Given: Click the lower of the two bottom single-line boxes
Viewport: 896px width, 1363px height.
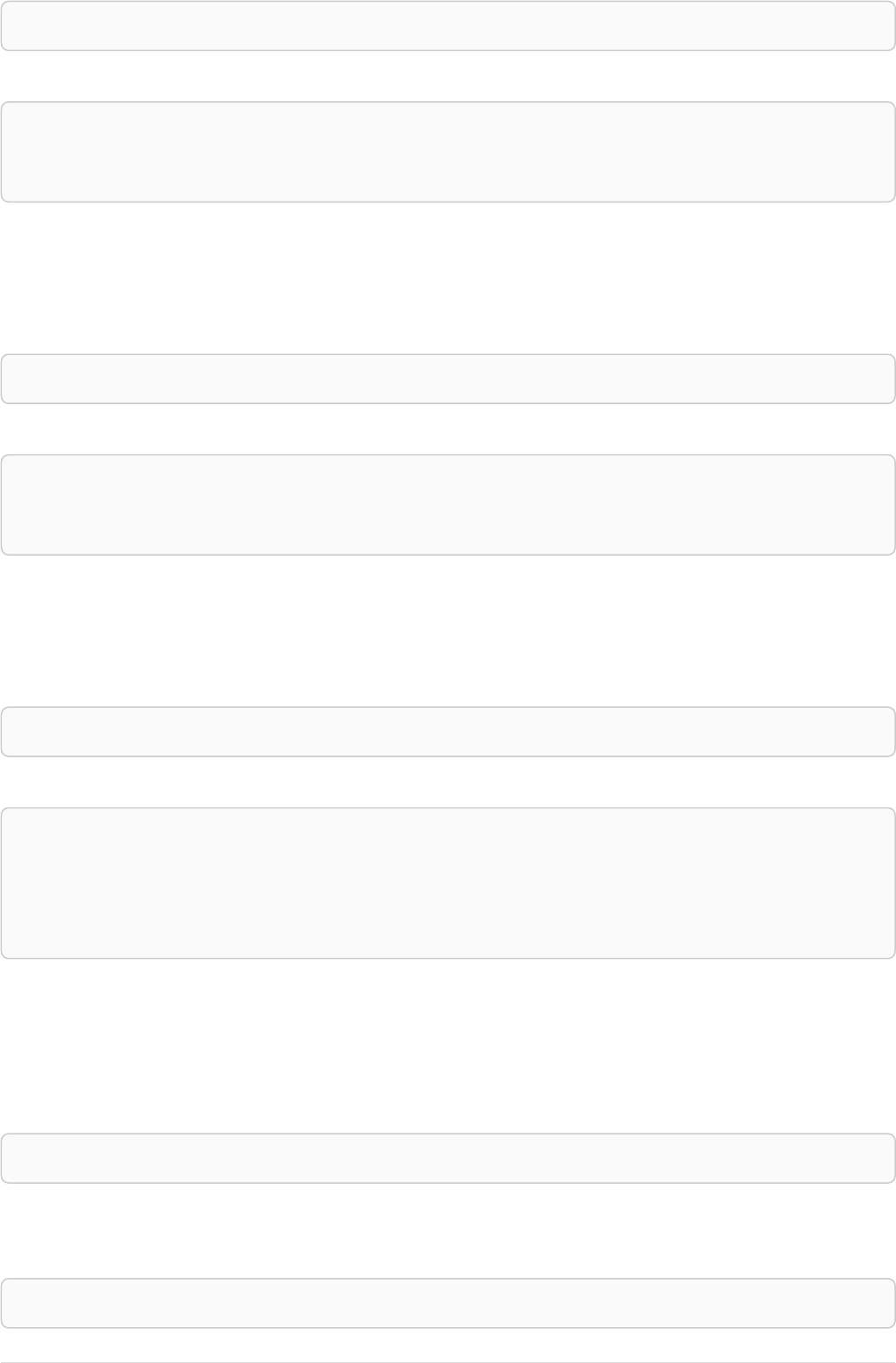Looking at the screenshot, I should click(448, 1303).
